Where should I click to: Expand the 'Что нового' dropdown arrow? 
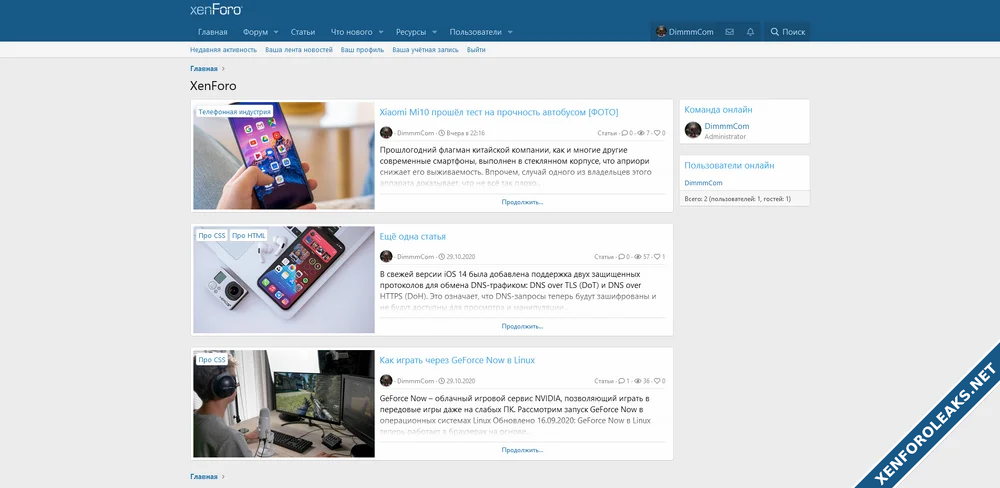(x=381, y=32)
